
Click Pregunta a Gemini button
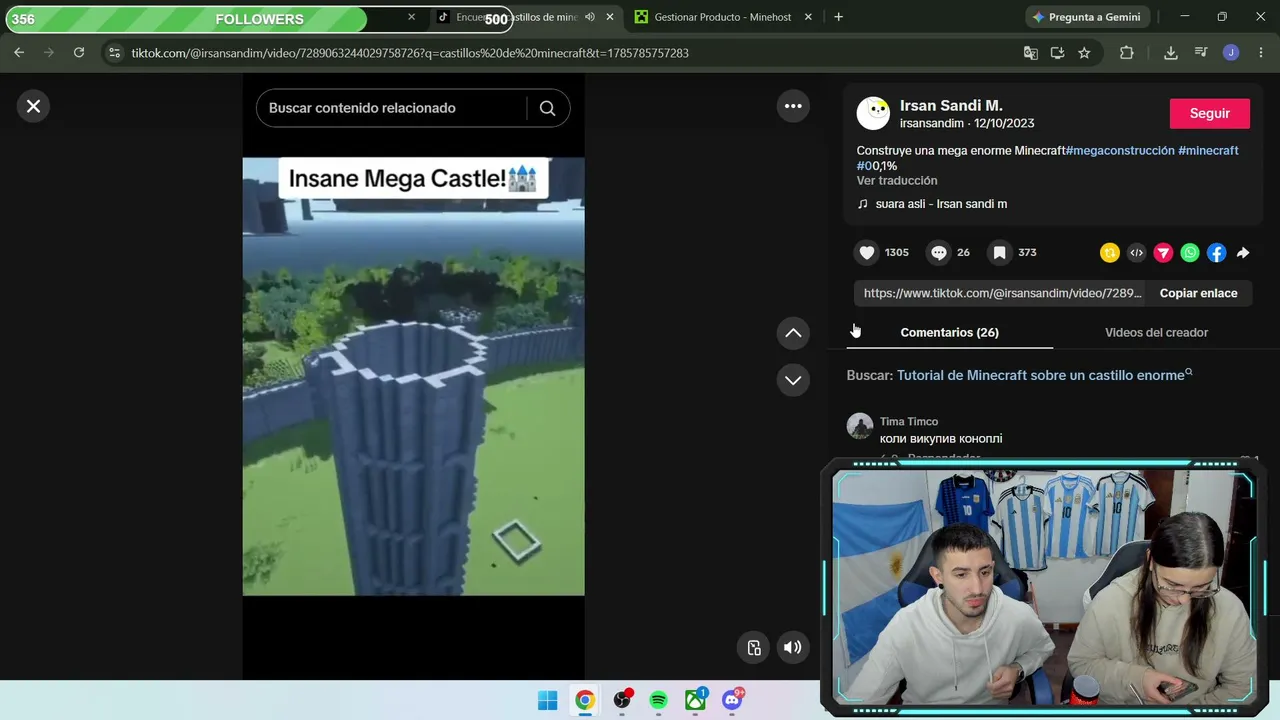tap(1087, 17)
